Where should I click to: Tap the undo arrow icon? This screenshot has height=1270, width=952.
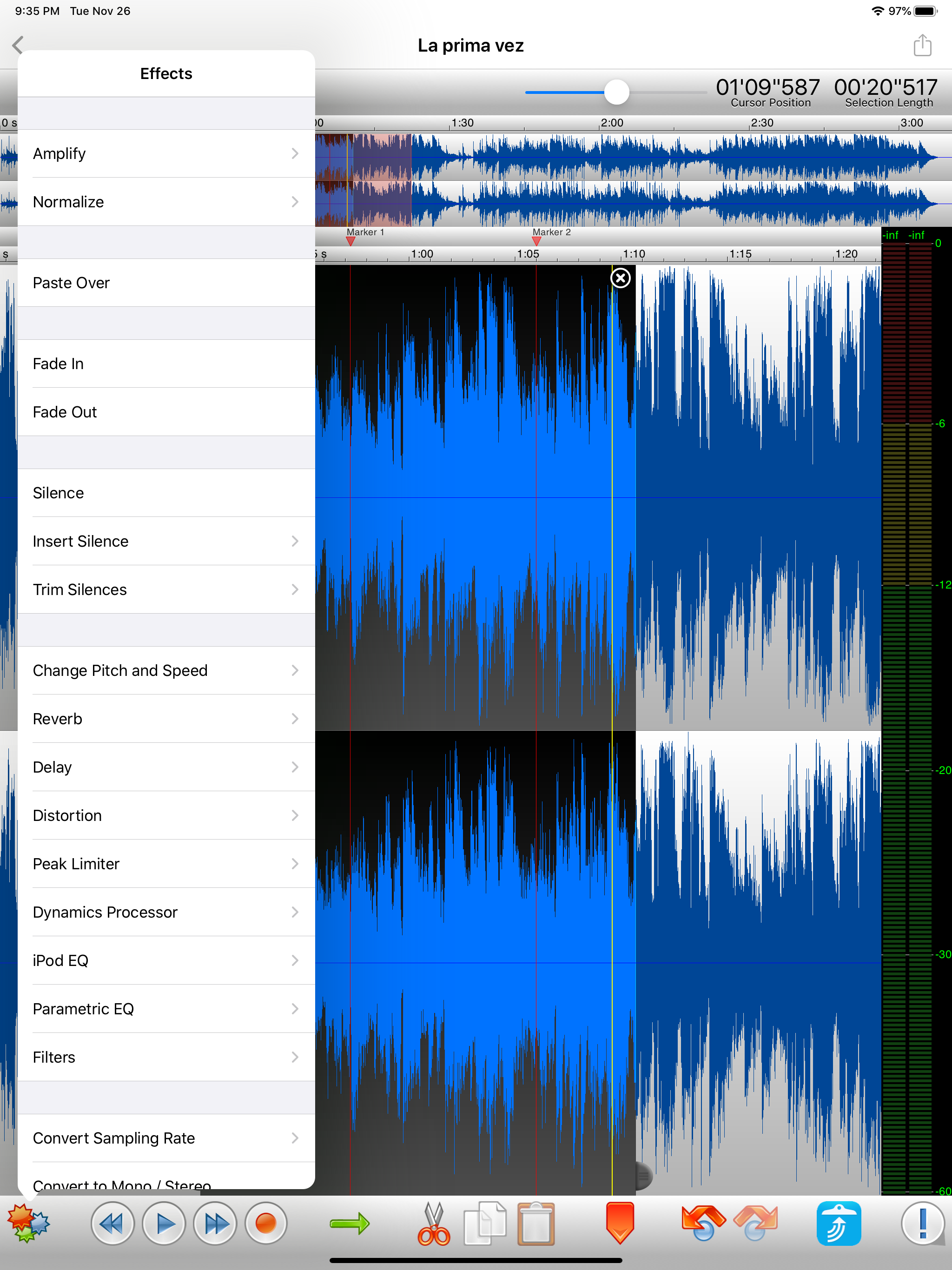[x=703, y=1222]
